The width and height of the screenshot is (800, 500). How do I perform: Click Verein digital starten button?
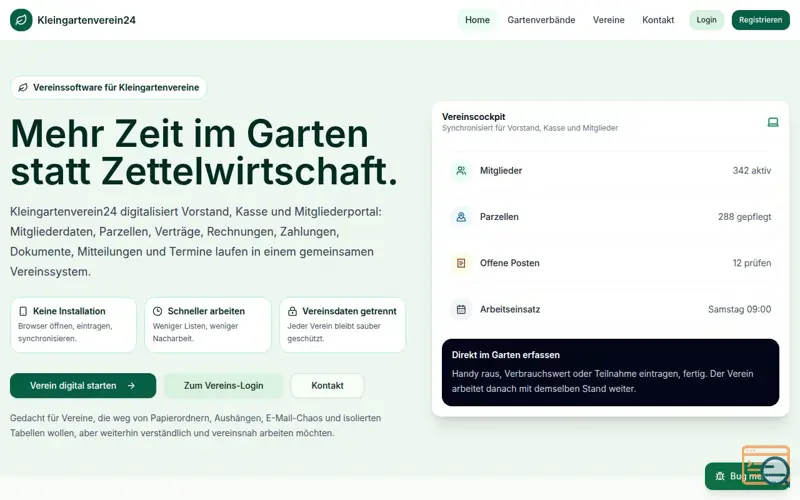(83, 386)
